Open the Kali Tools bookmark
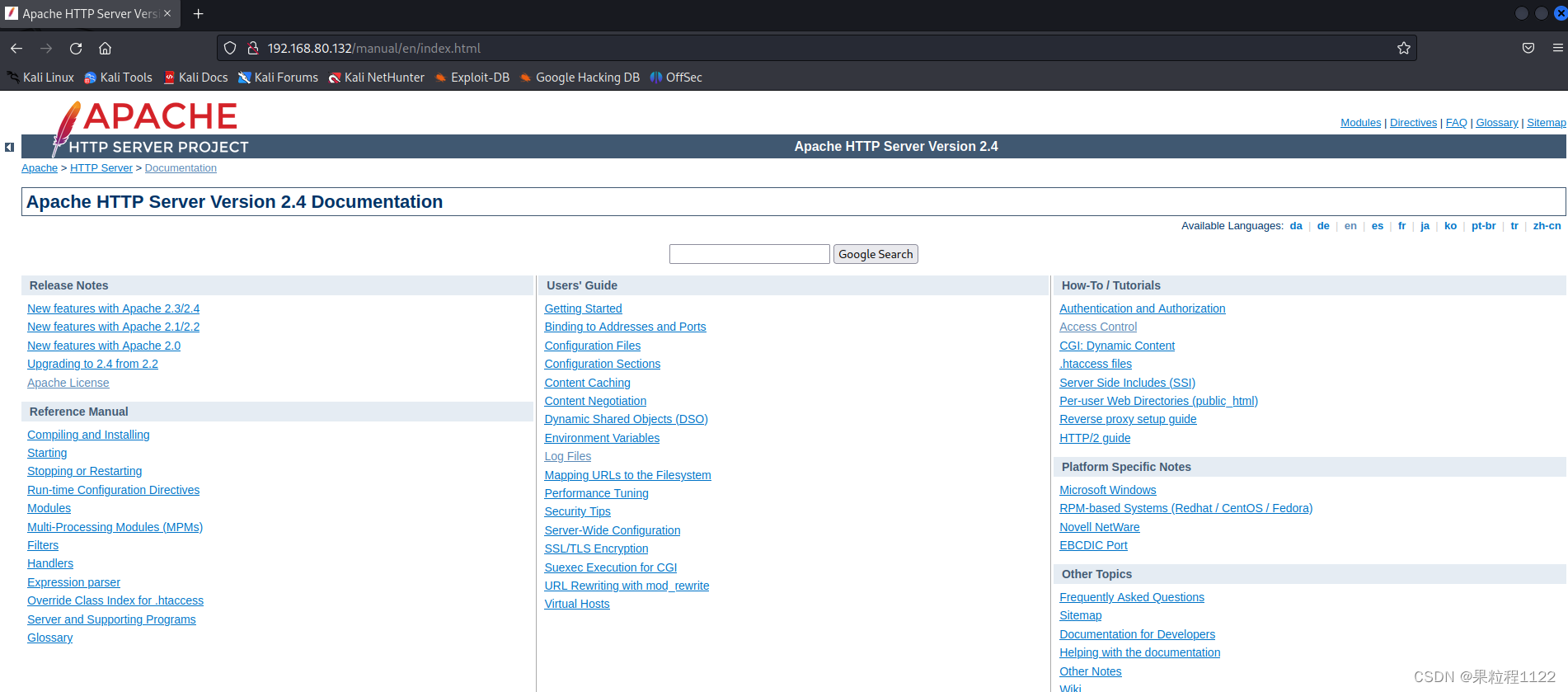This screenshot has height=692, width=1568. click(x=118, y=78)
